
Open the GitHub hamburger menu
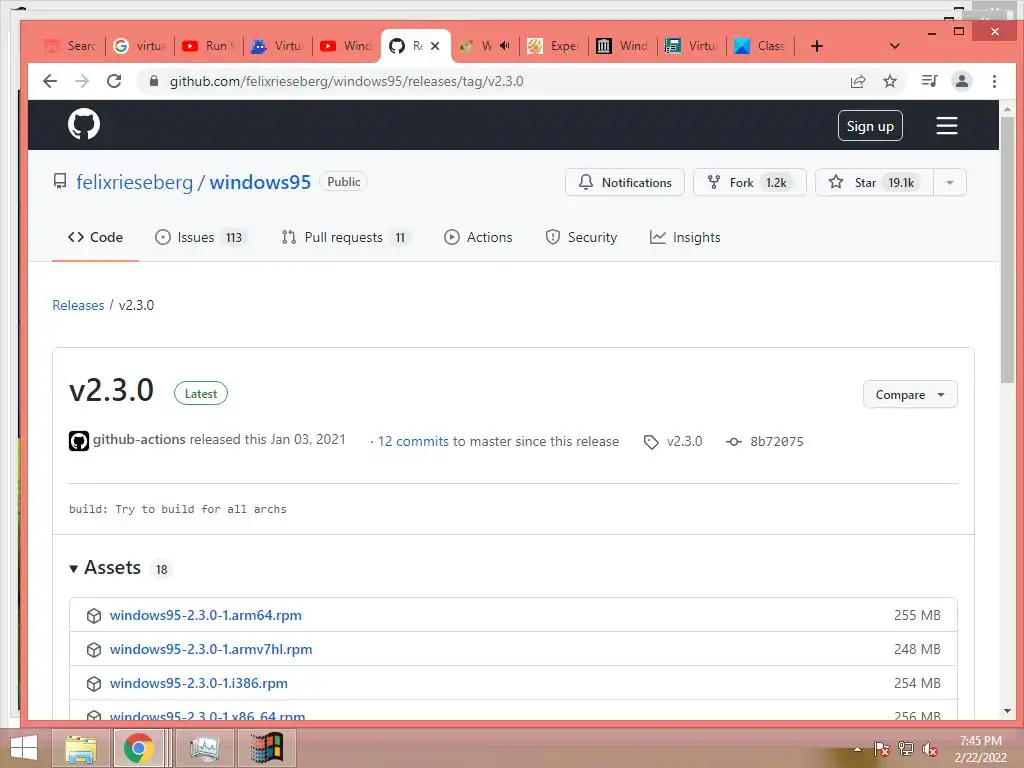click(x=946, y=125)
